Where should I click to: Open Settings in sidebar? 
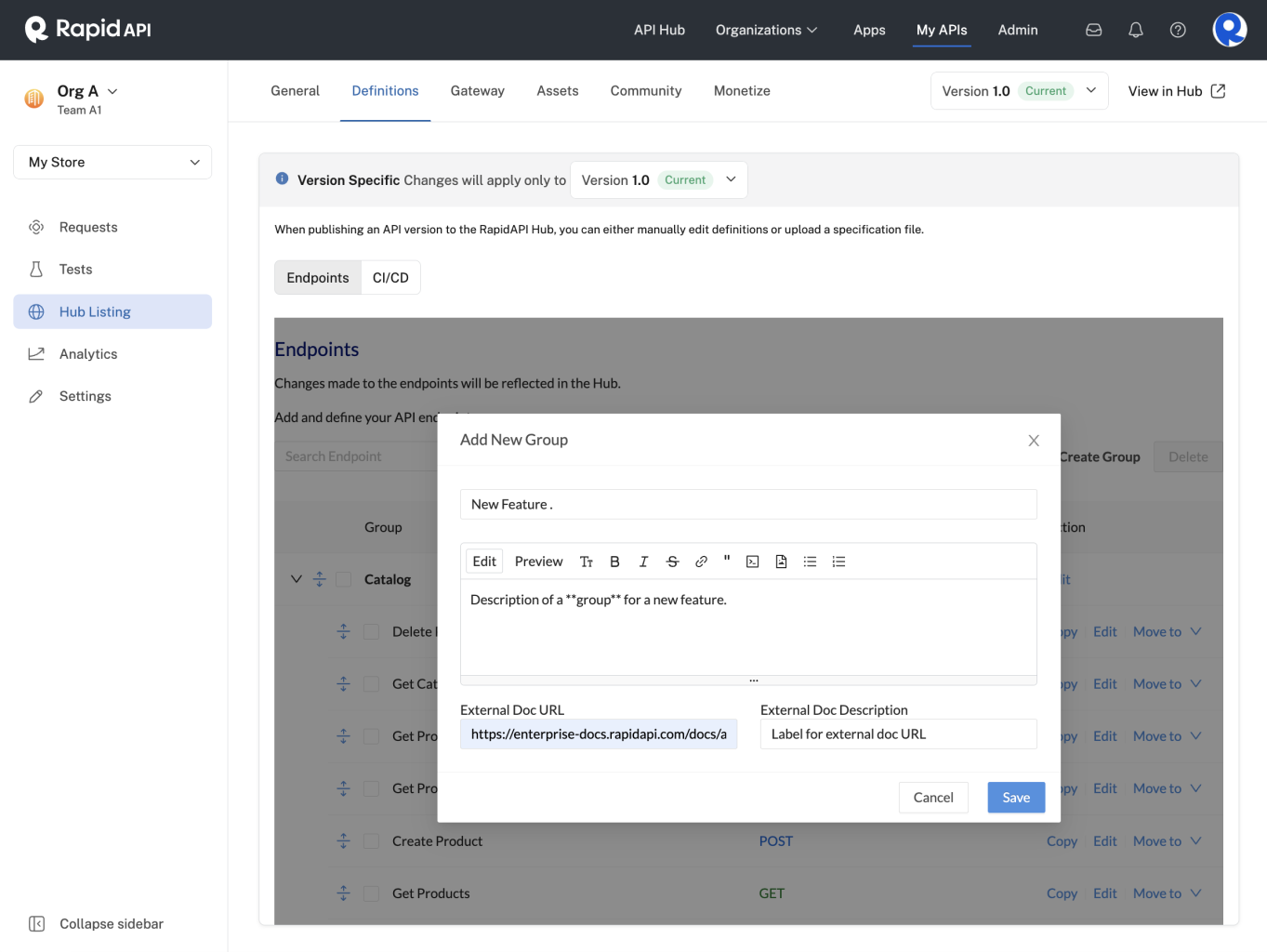click(x=112, y=396)
